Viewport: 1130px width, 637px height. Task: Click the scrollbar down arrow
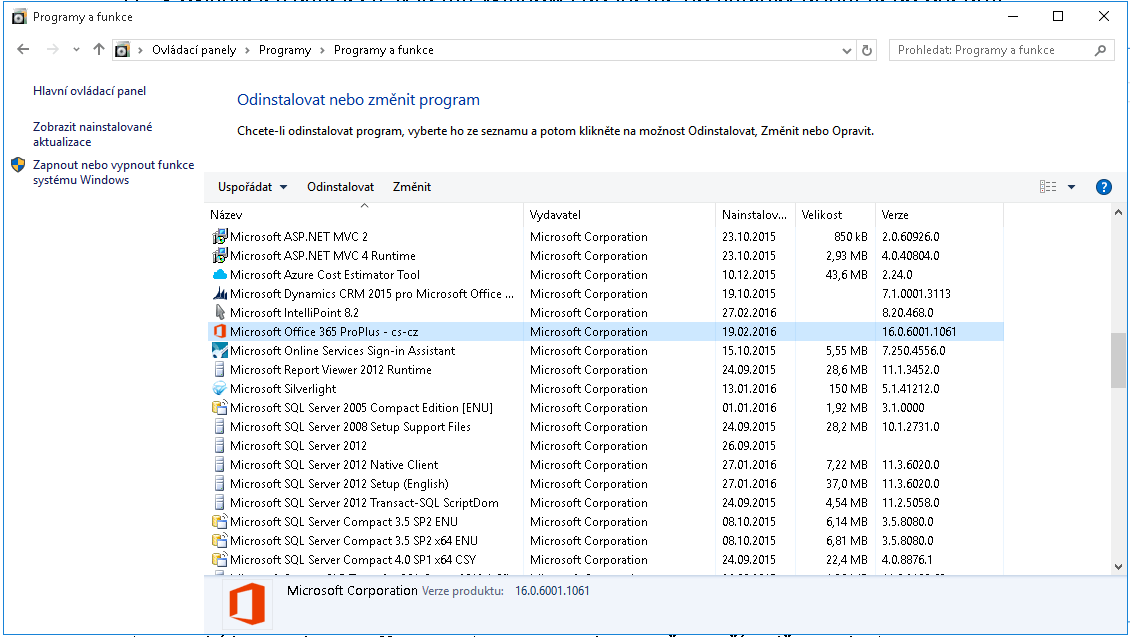[x=1118, y=567]
